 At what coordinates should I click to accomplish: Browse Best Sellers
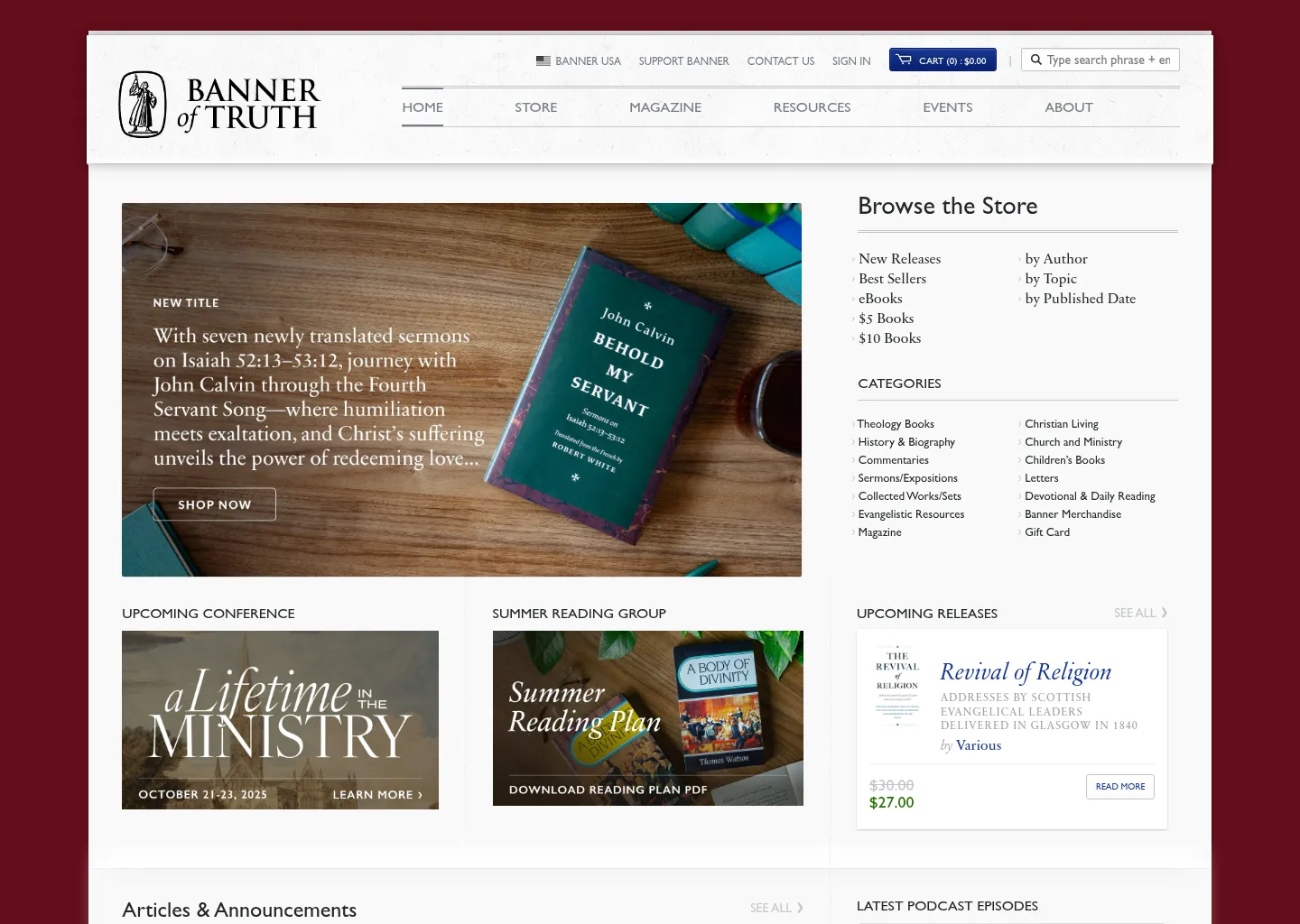[892, 279]
